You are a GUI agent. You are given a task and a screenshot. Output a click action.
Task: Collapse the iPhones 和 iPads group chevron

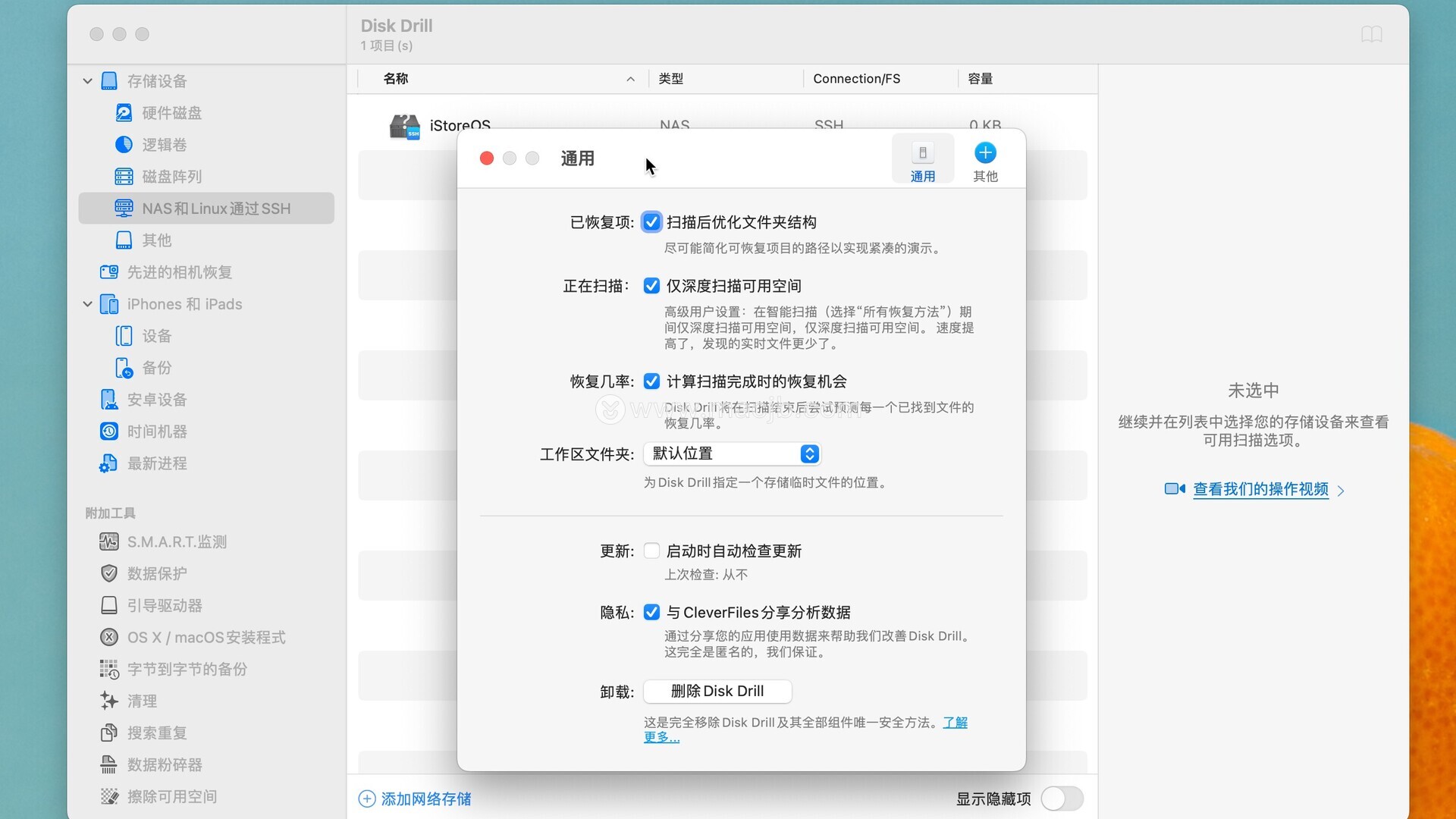88,304
